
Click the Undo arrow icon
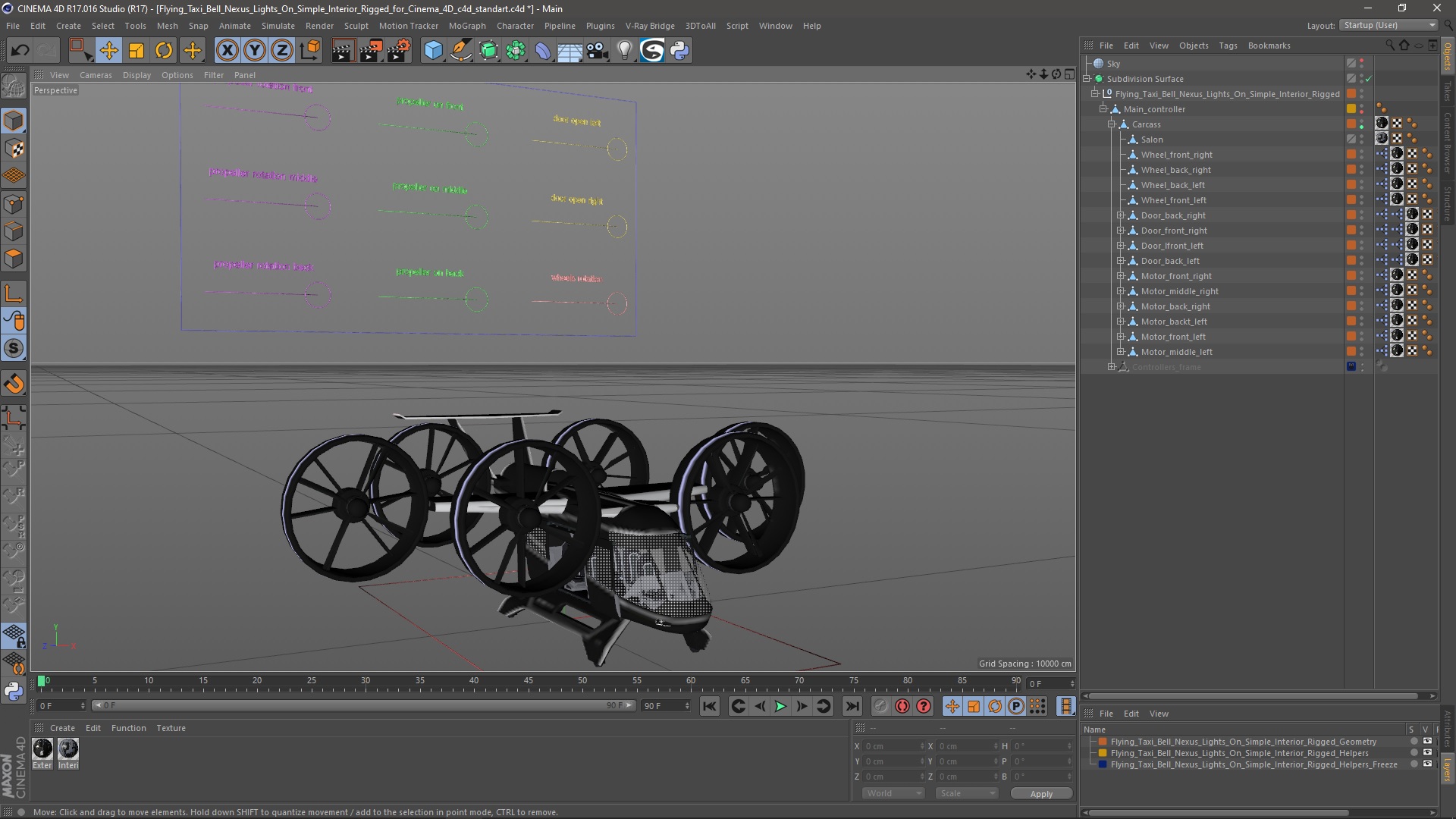pyautogui.click(x=20, y=51)
